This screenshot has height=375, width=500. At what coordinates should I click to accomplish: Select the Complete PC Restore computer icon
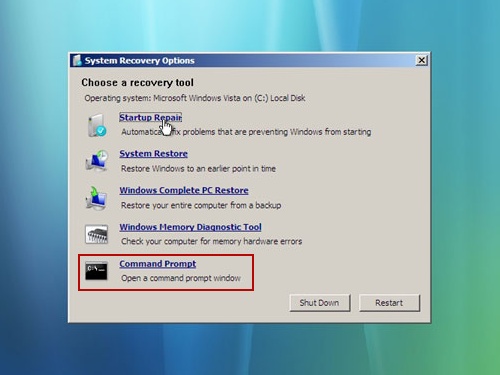(96, 198)
